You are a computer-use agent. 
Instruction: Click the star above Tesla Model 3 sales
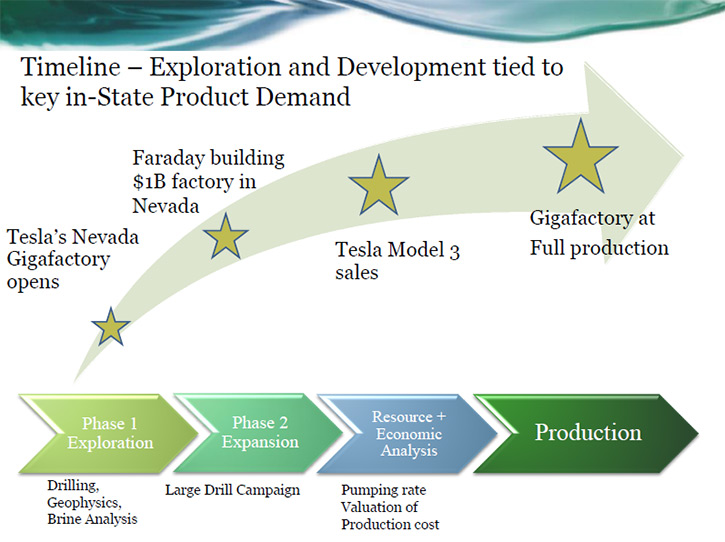point(379,186)
